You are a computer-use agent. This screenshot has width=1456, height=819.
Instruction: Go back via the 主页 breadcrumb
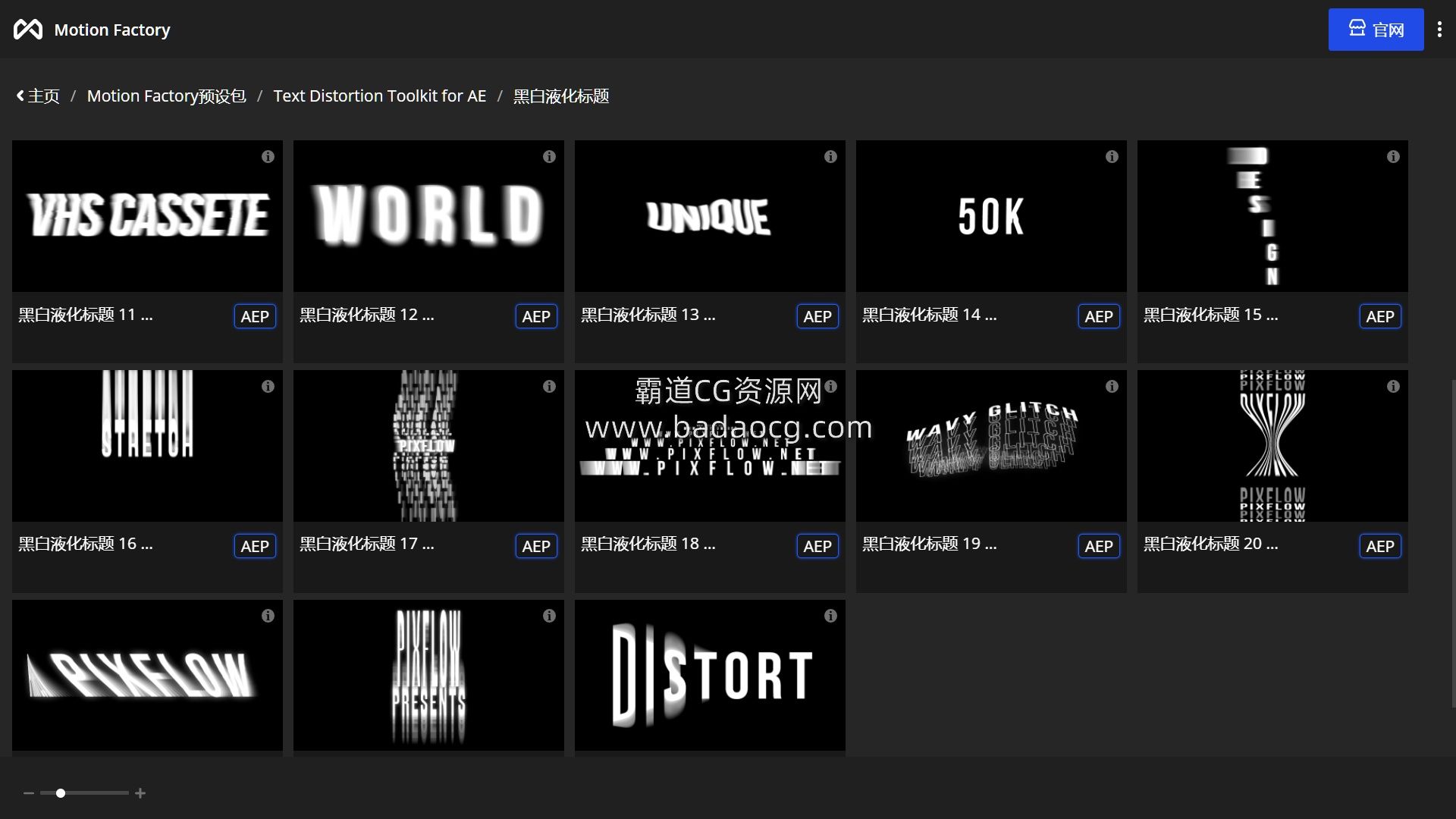(38, 96)
